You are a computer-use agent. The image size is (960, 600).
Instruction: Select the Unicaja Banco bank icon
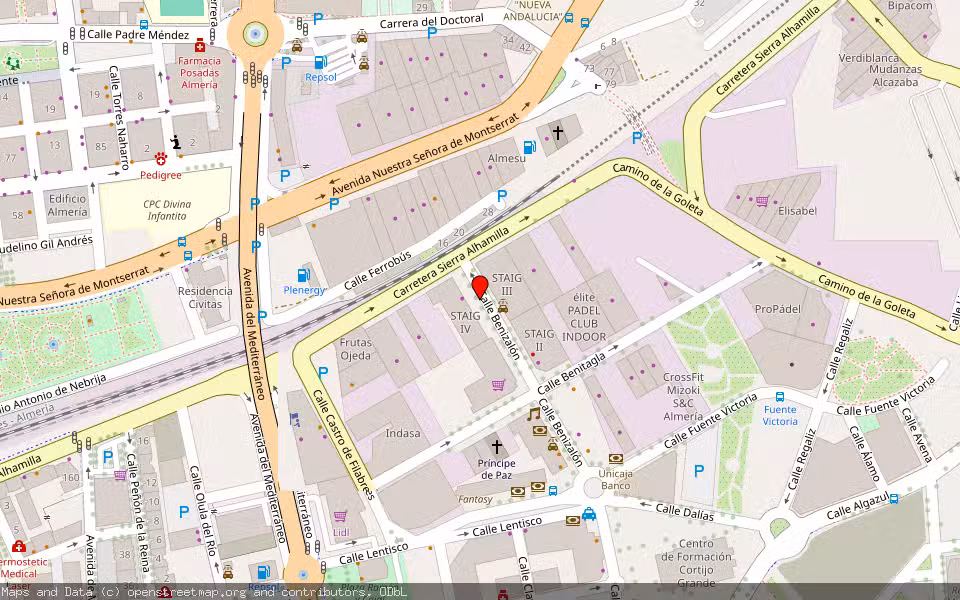tap(615, 458)
